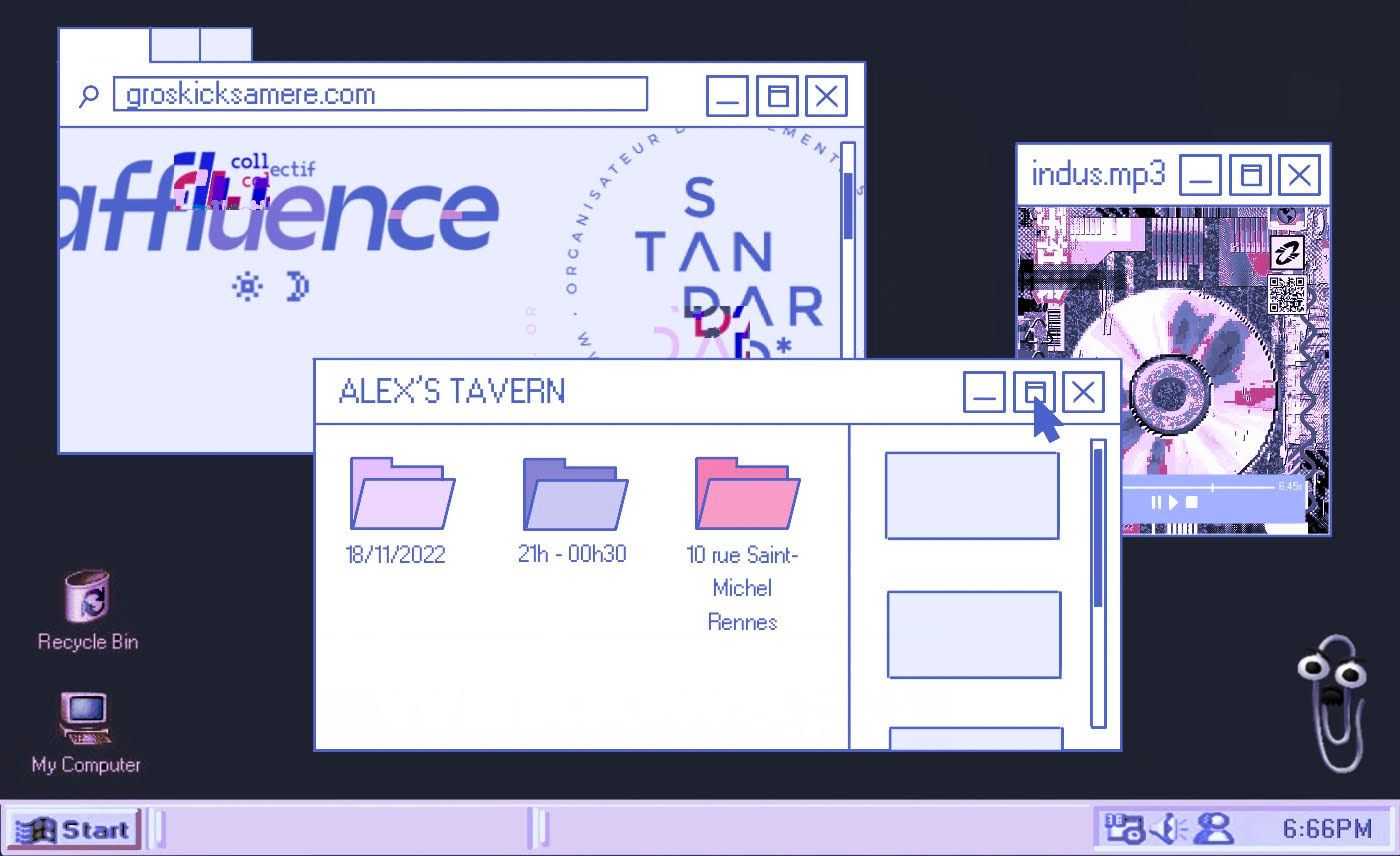This screenshot has width=1400, height=856.
Task: Click the speaker volume icon in tray
Action: (x=1169, y=829)
